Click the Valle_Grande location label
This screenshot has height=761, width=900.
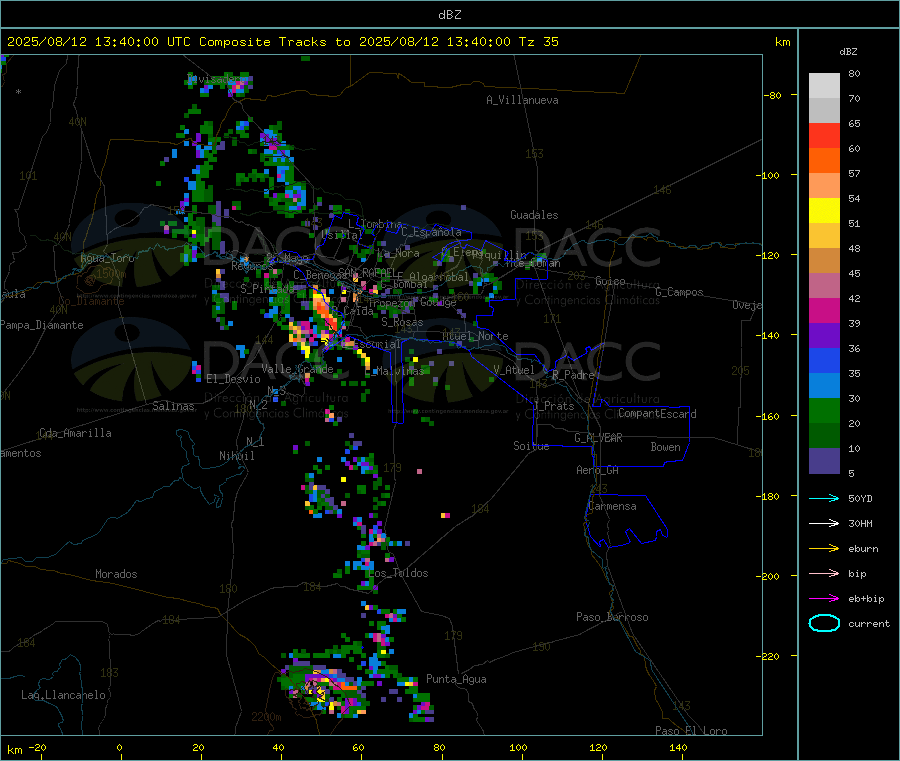(x=297, y=369)
